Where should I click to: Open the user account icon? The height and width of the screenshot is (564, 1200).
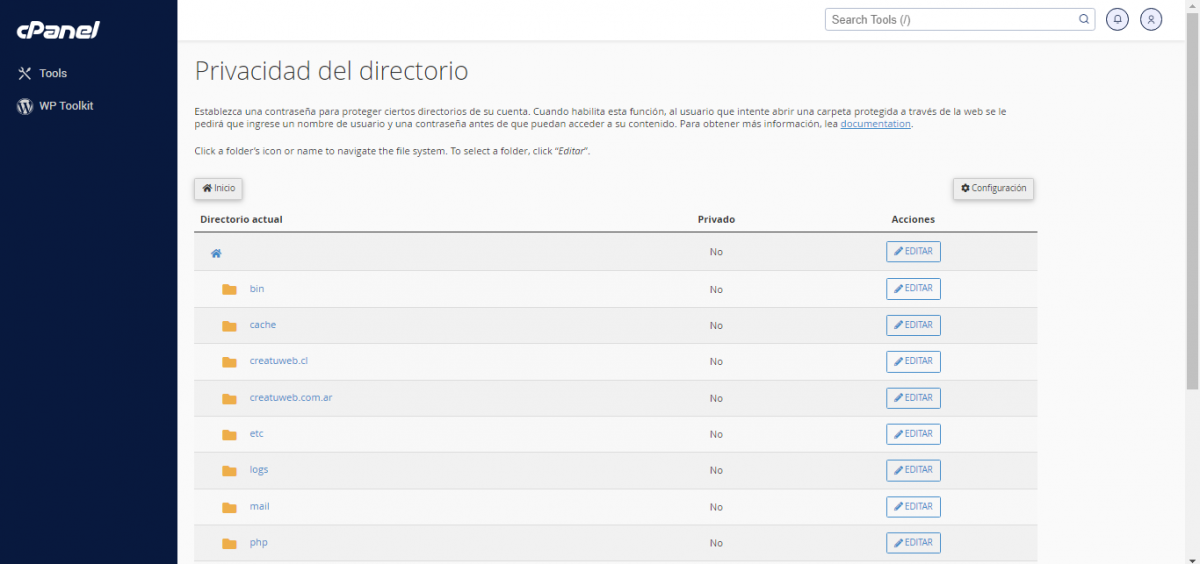point(1151,19)
